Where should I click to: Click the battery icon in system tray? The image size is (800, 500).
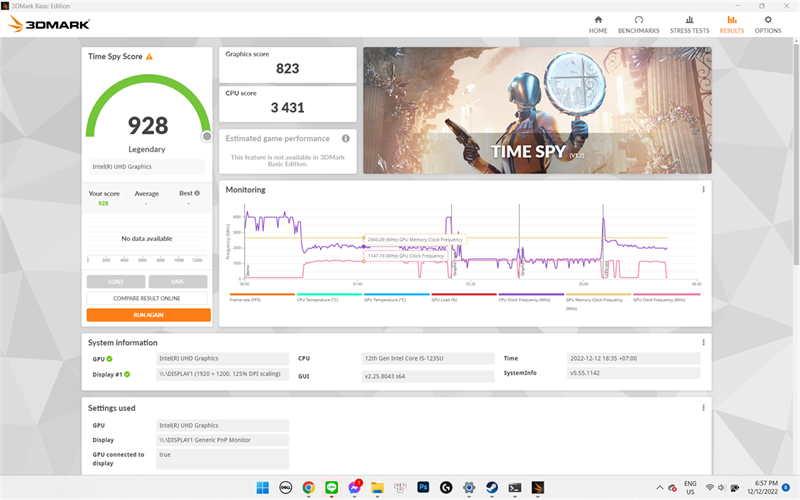coord(735,488)
